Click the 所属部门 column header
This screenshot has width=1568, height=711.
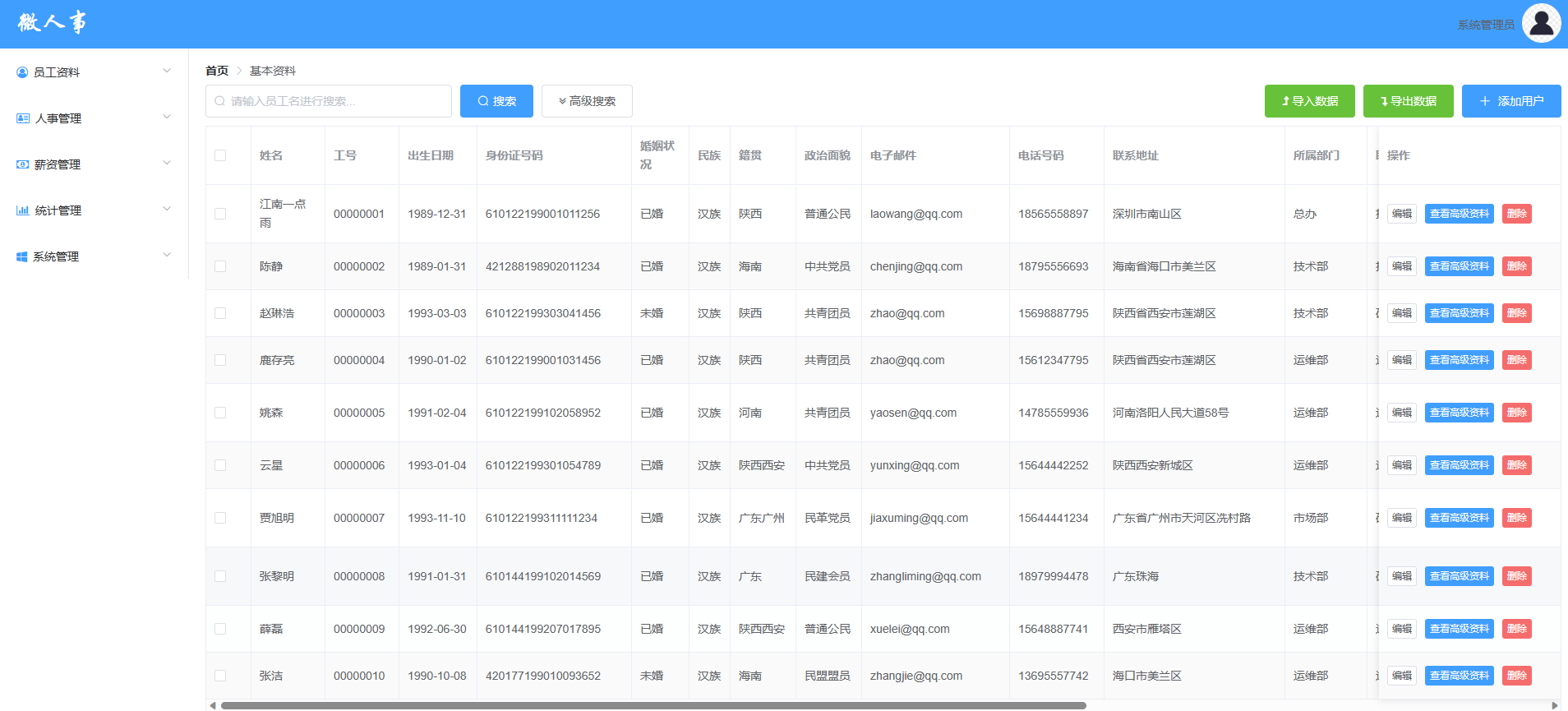coord(1317,155)
